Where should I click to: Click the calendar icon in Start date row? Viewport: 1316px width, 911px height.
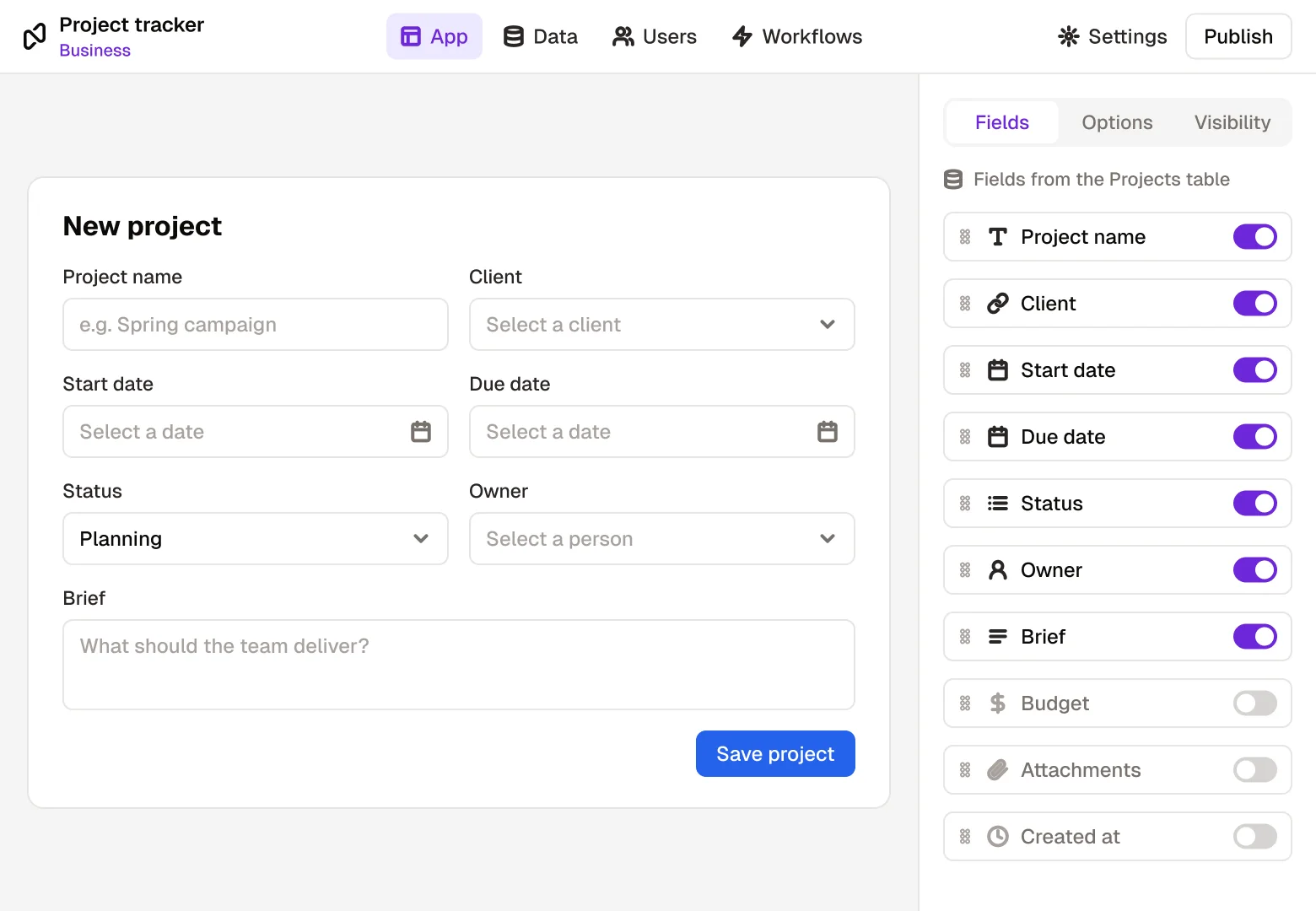pyautogui.click(x=998, y=370)
